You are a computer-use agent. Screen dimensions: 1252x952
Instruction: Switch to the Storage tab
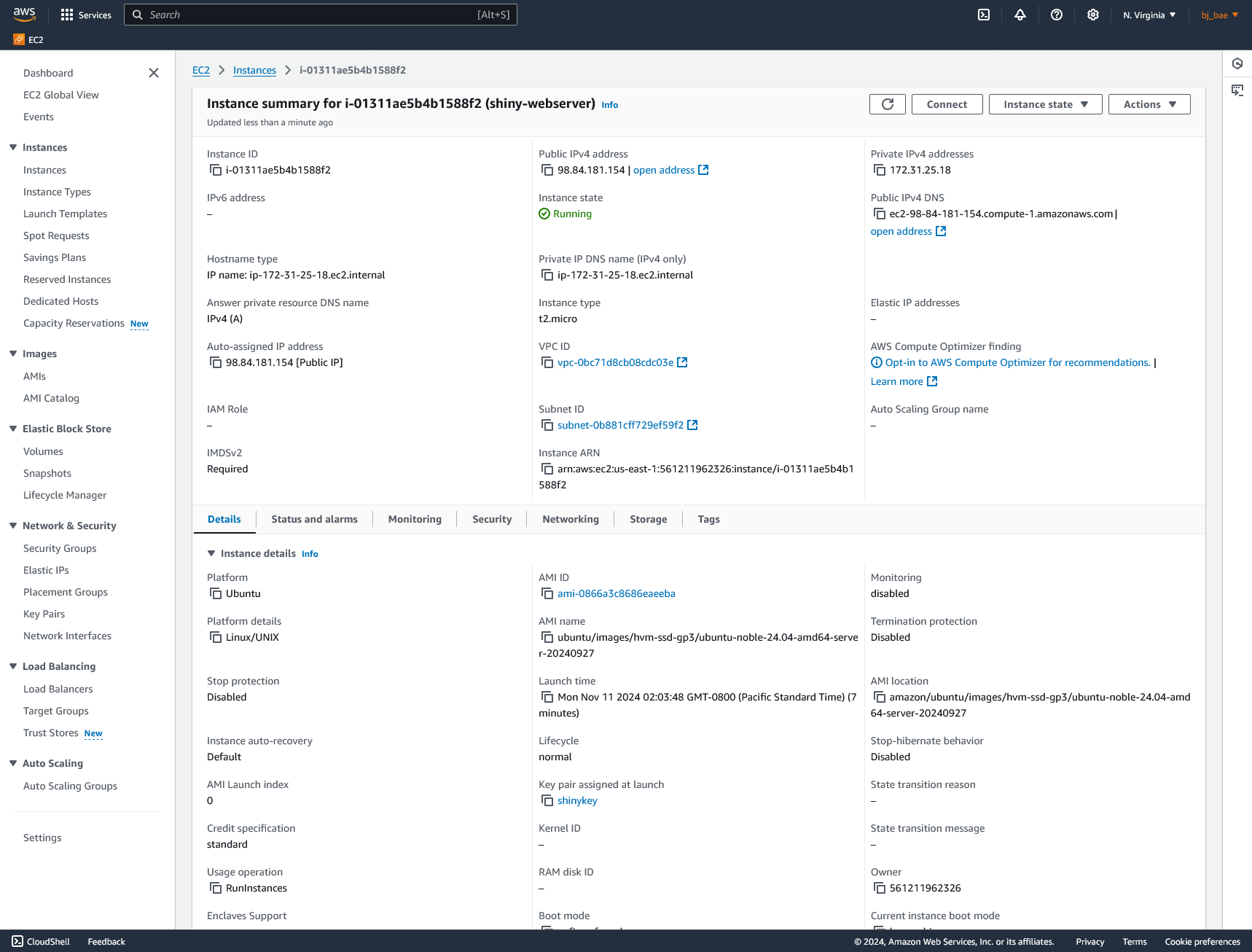click(x=647, y=518)
